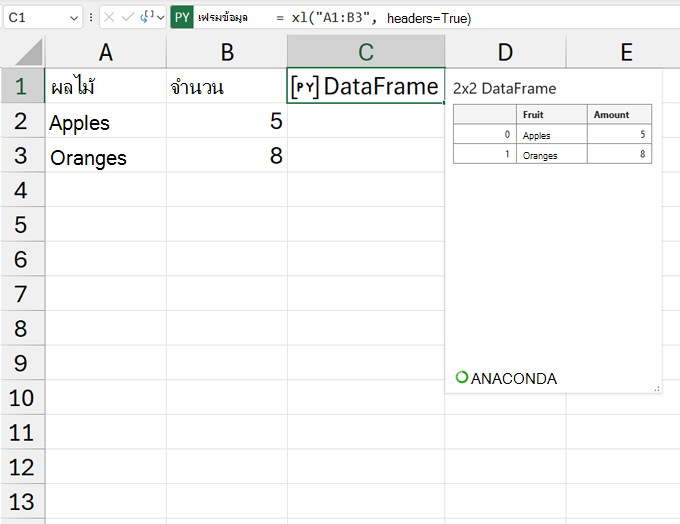Select column A header
Screen dimensions: 680x524
(106, 52)
